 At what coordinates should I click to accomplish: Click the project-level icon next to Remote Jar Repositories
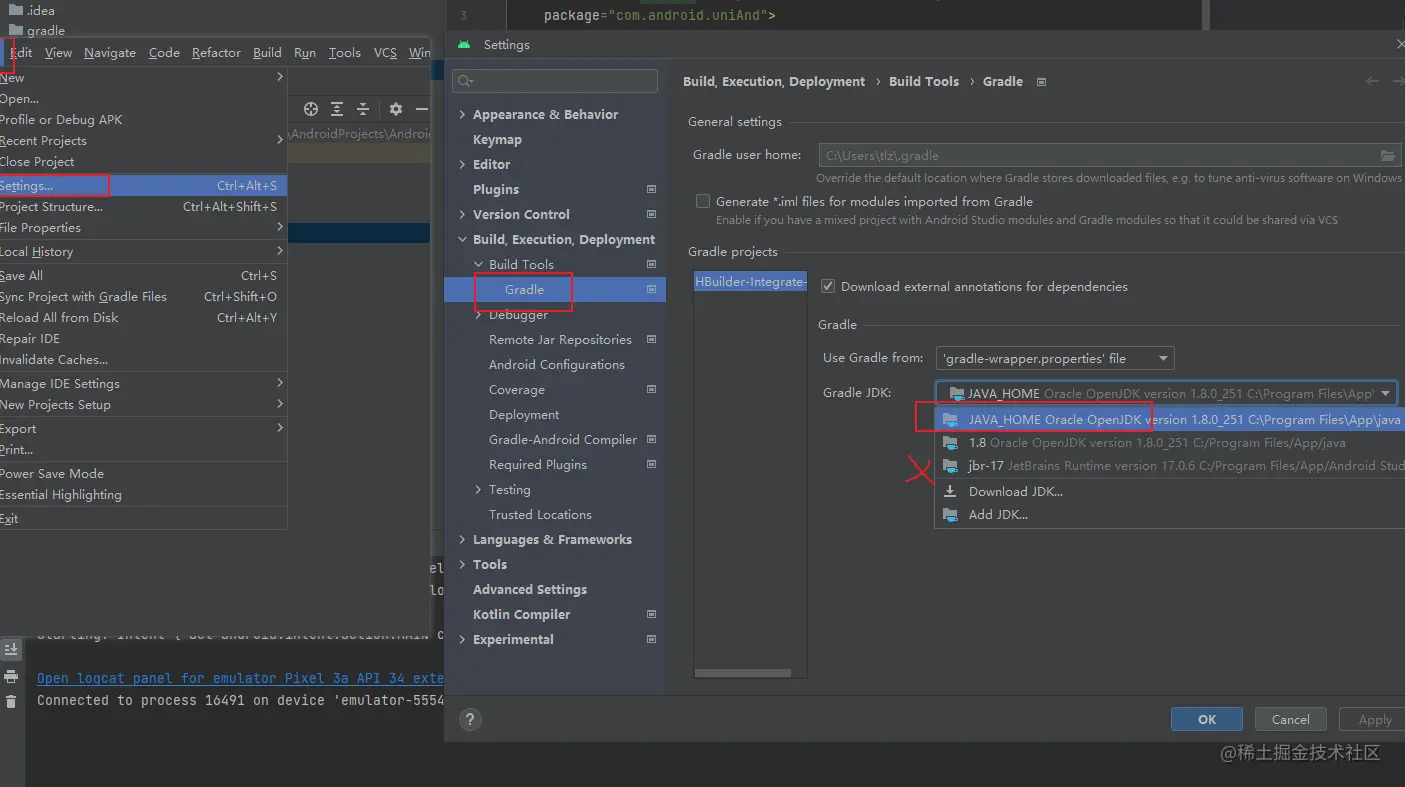click(x=652, y=339)
